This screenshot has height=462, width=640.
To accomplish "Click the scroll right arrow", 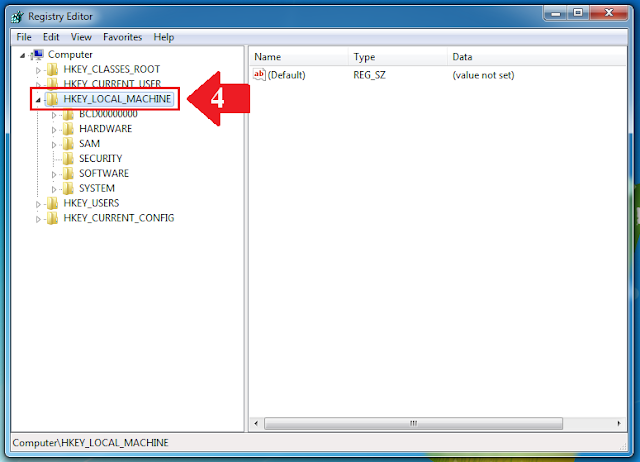I will [x=619, y=423].
